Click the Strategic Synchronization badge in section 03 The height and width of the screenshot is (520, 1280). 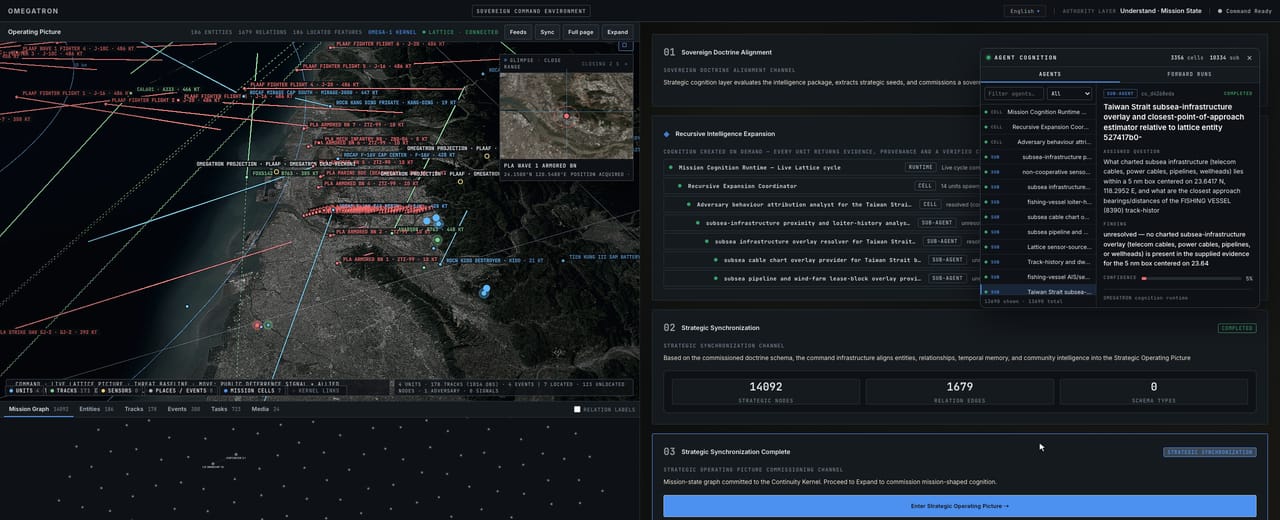coord(1210,452)
